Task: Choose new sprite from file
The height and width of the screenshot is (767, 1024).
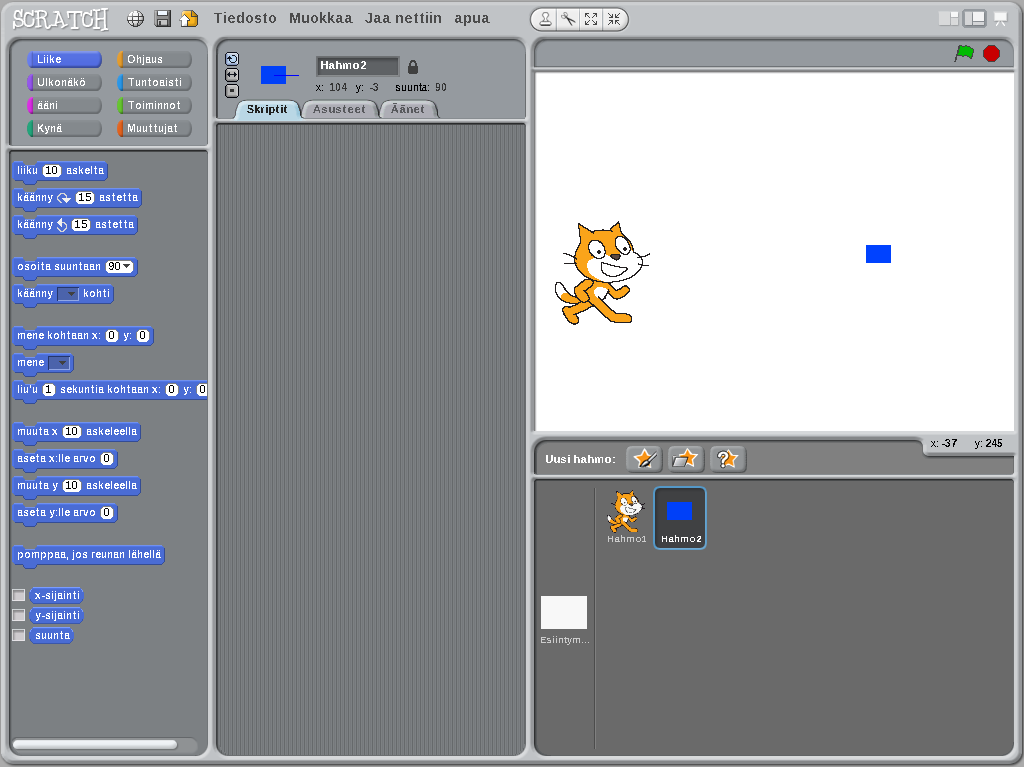Action: (x=686, y=459)
